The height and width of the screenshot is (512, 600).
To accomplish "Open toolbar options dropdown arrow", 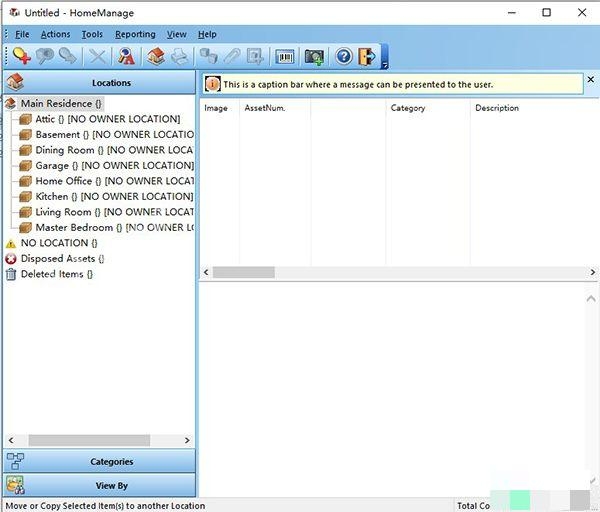I will click(x=385, y=57).
